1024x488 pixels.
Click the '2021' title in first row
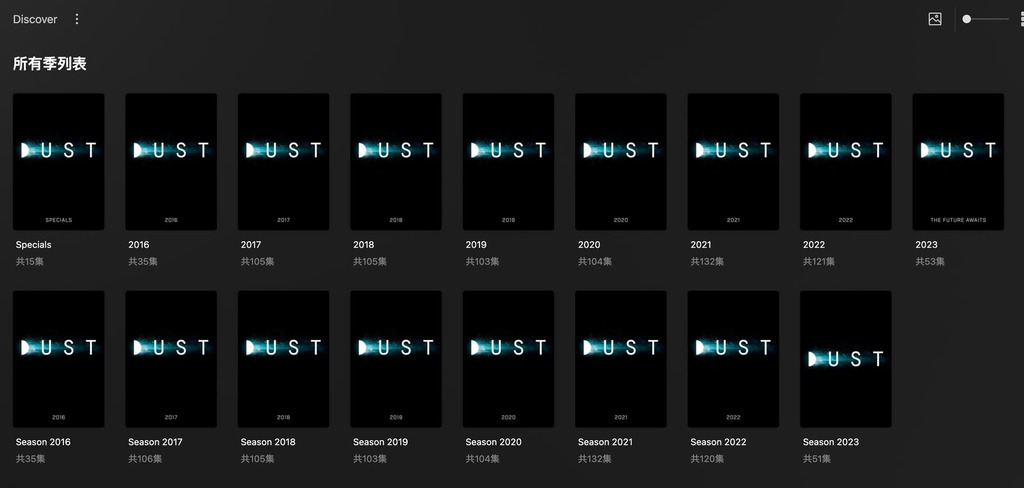tap(701, 245)
